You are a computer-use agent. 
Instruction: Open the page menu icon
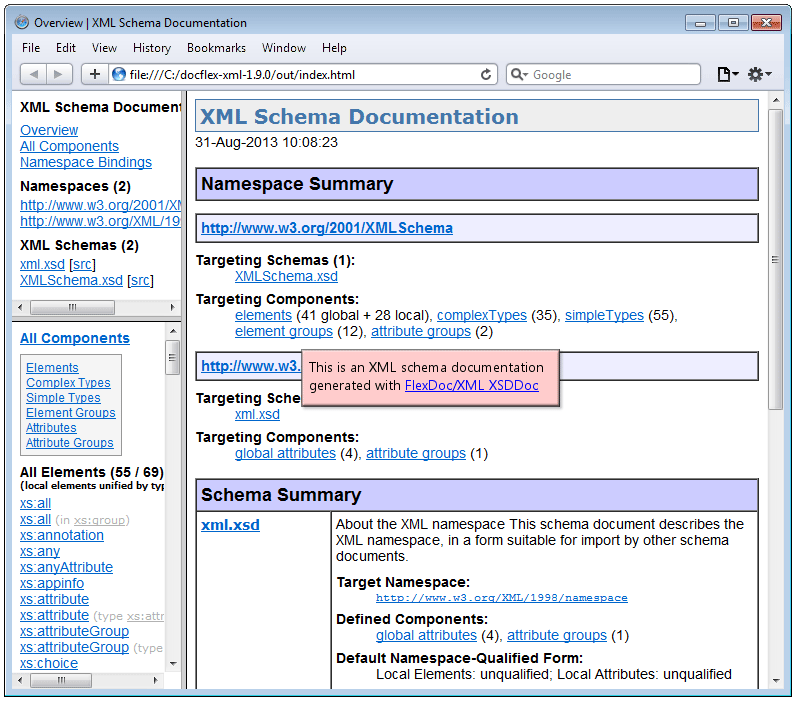pyautogui.click(x=727, y=74)
